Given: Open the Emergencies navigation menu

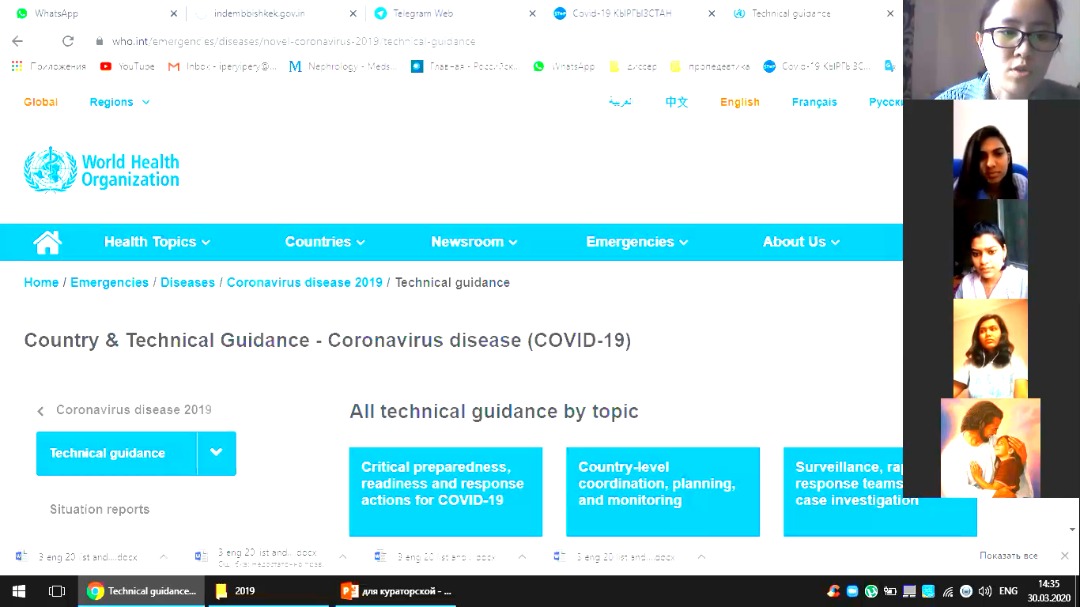Looking at the screenshot, I should tap(637, 242).
